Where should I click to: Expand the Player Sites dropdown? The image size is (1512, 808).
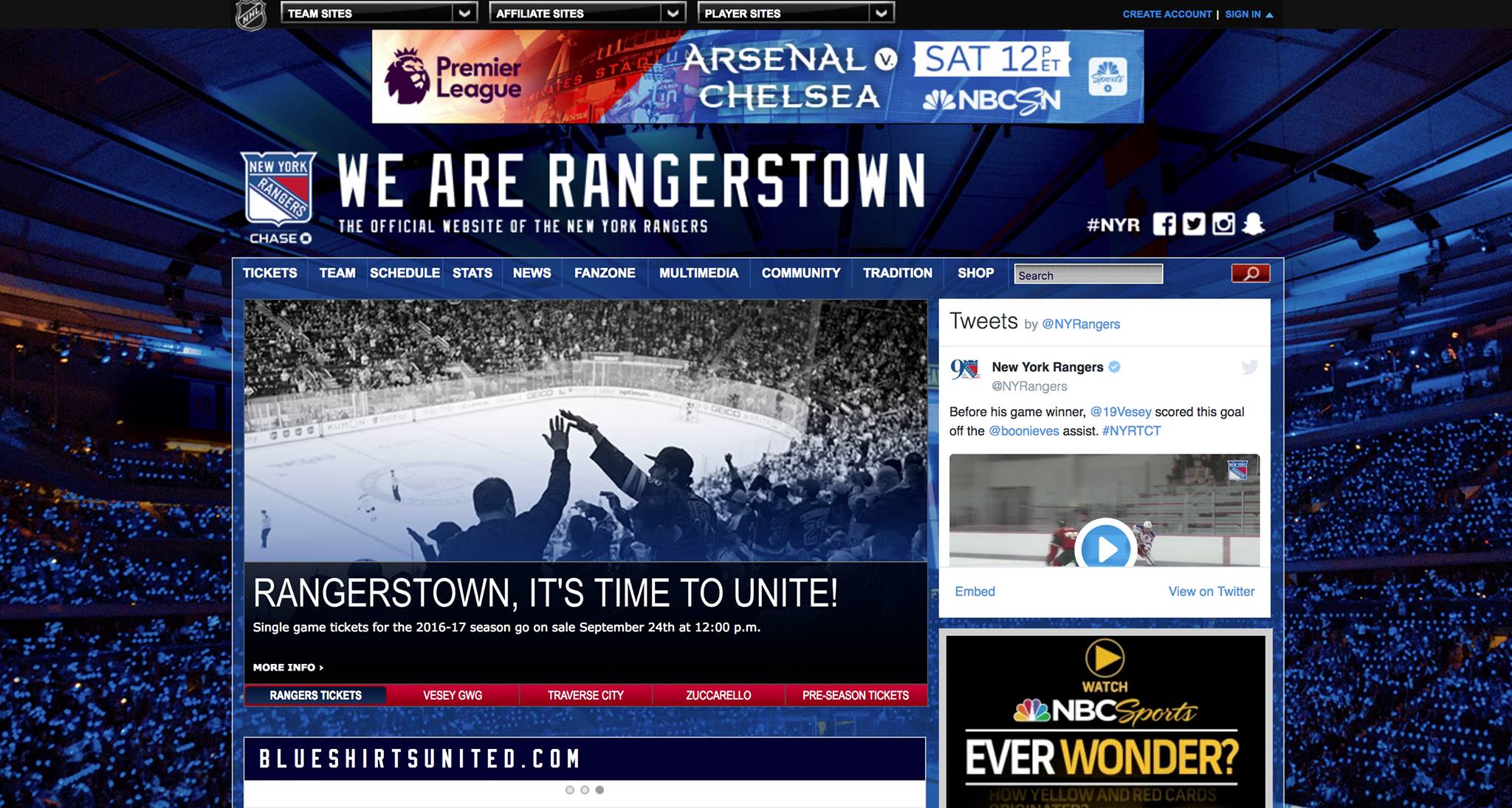pos(795,13)
